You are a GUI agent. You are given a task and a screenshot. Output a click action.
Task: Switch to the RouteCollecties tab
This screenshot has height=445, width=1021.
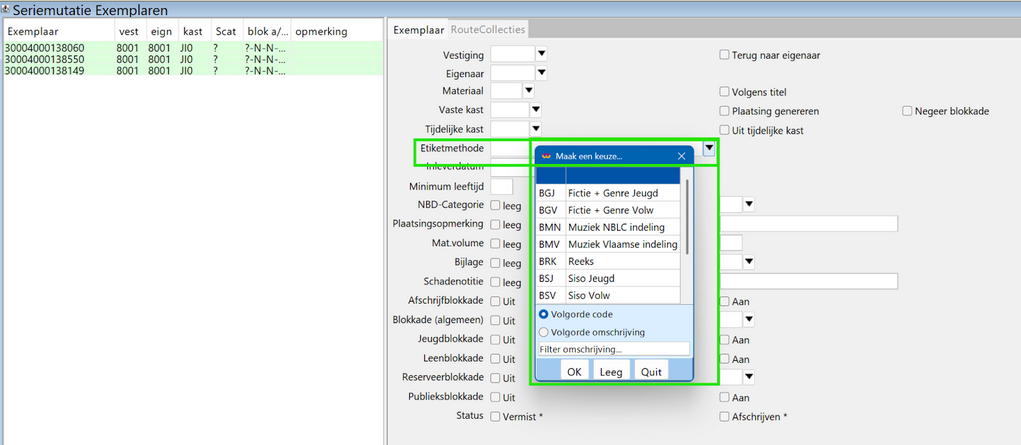coord(488,30)
